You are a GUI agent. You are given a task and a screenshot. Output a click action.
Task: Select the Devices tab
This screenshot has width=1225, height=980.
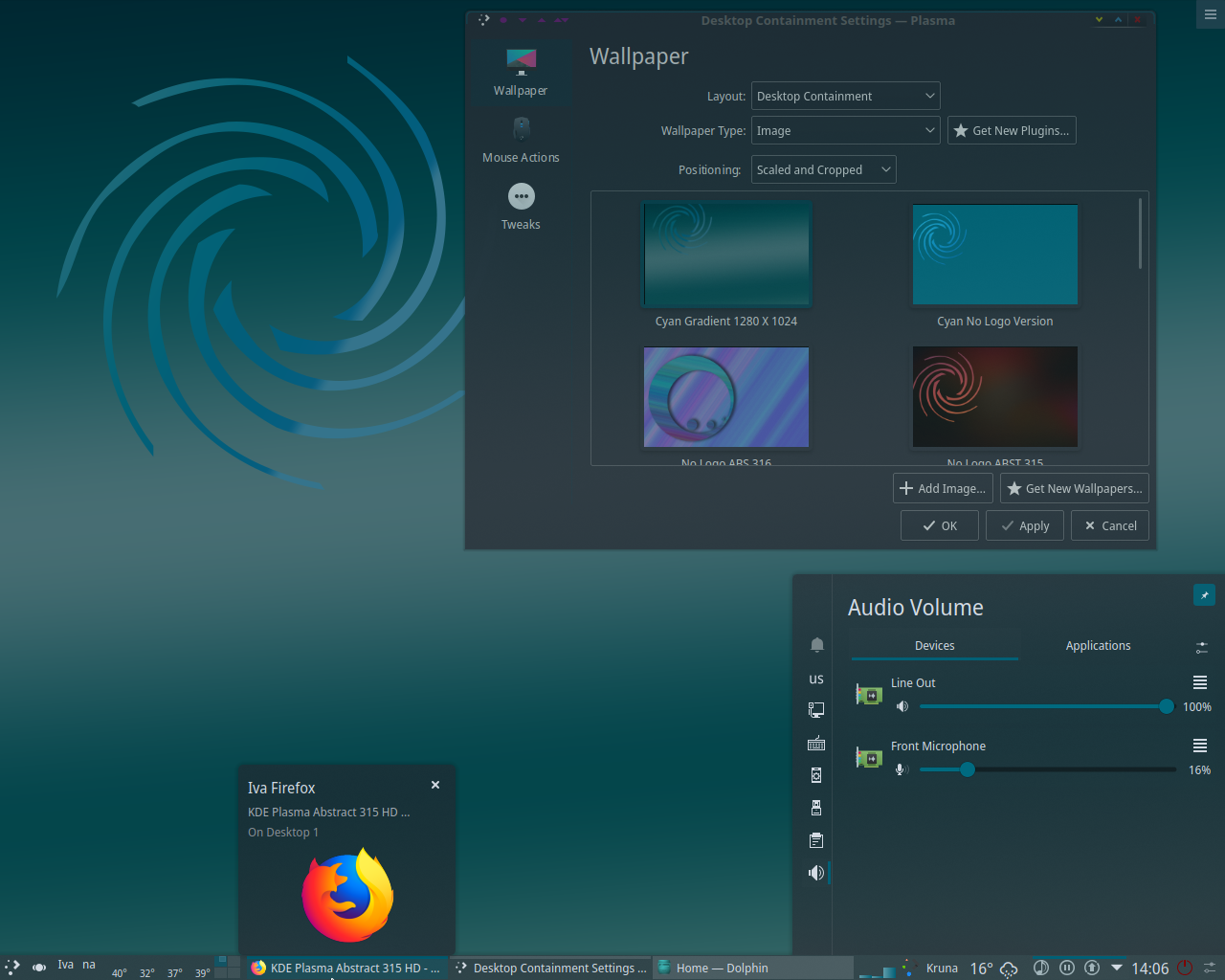(934, 646)
